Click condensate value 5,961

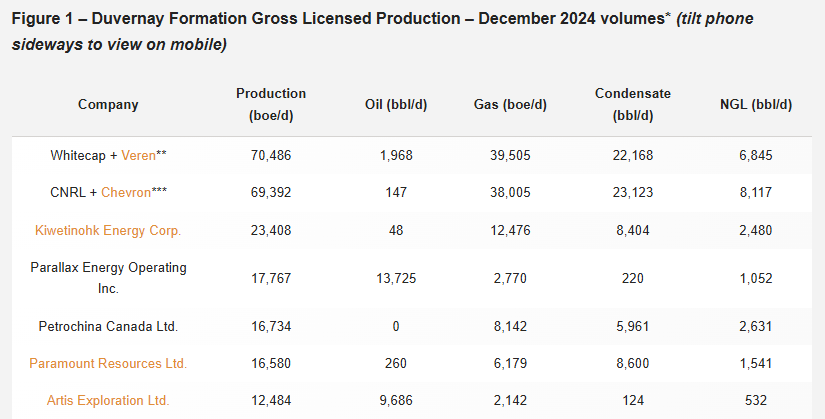coord(633,326)
